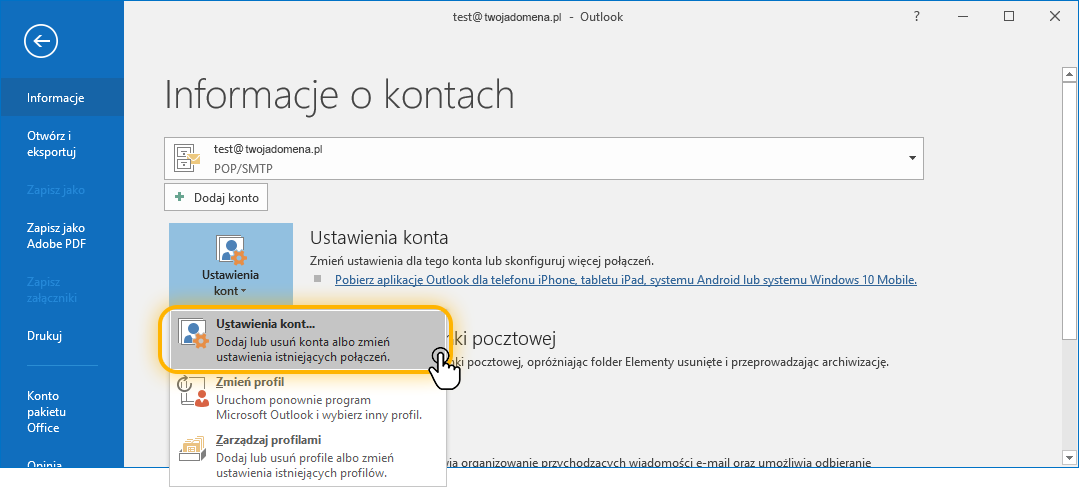Maximize the Outlook window
Screen dimensions: 1079x487
pyautogui.click(x=1009, y=17)
